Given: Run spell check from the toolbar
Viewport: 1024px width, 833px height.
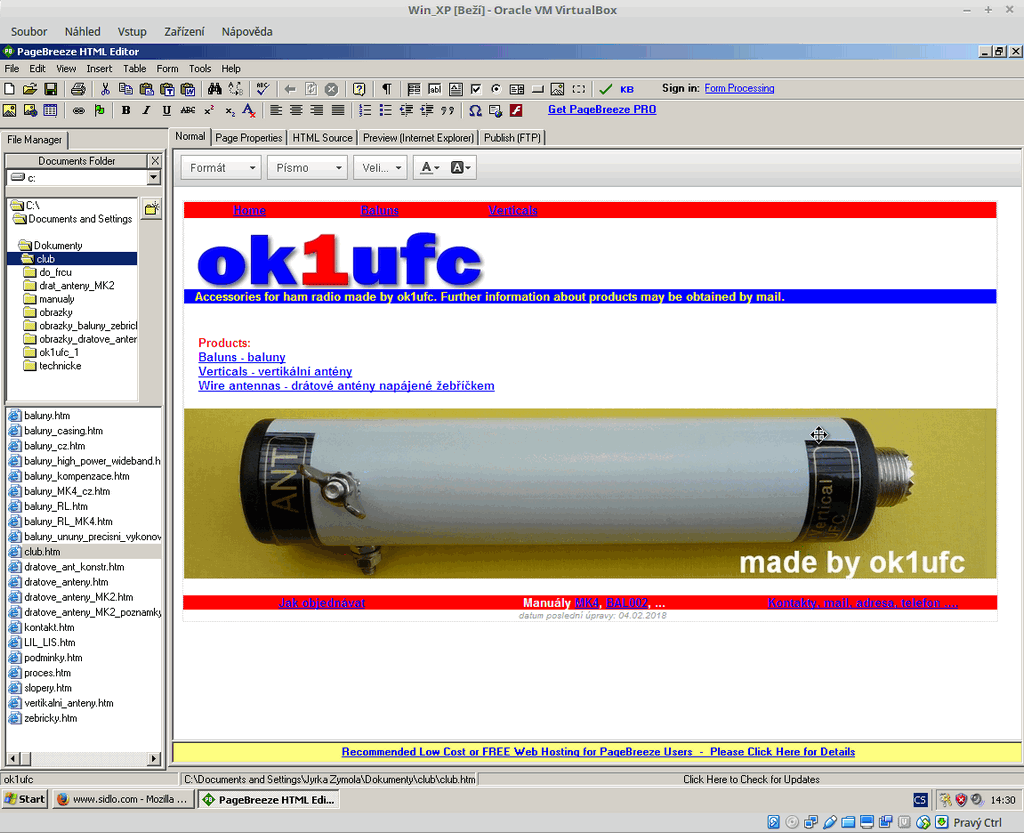Looking at the screenshot, I should coord(261,89).
